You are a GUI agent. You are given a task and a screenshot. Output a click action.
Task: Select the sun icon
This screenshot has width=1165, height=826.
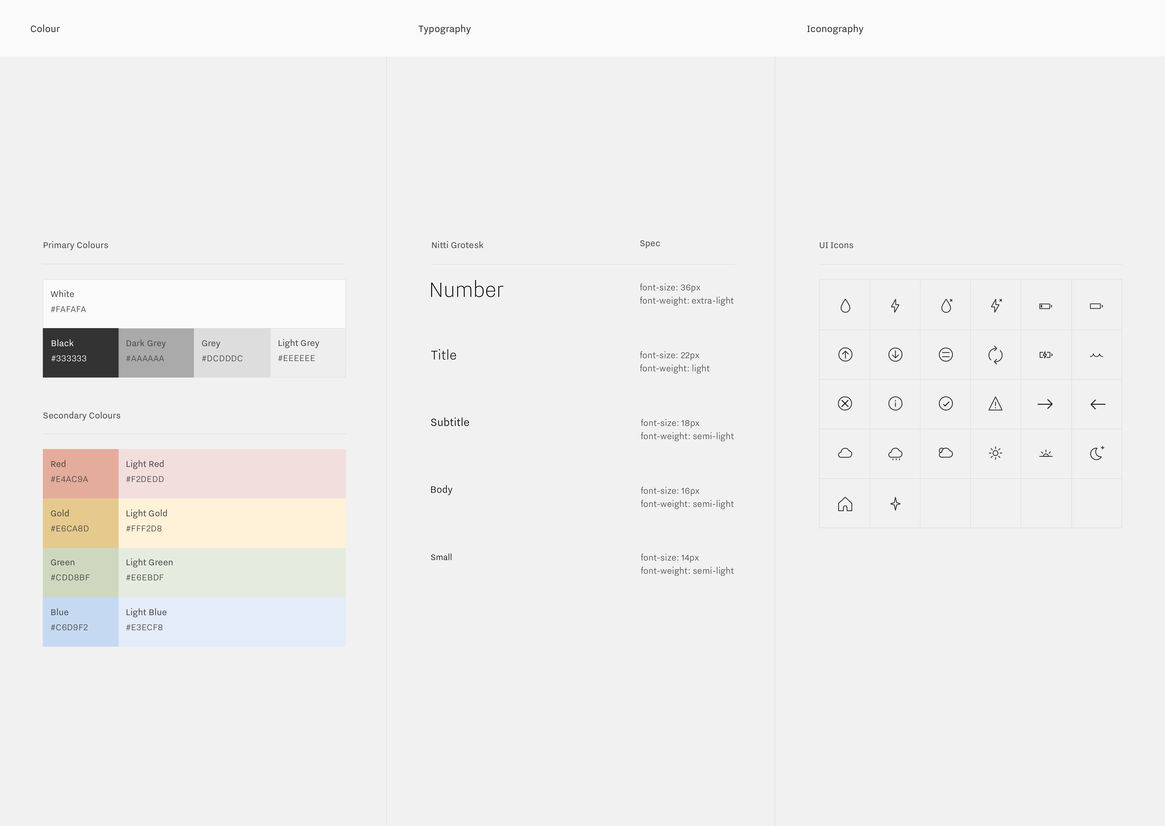click(x=995, y=453)
